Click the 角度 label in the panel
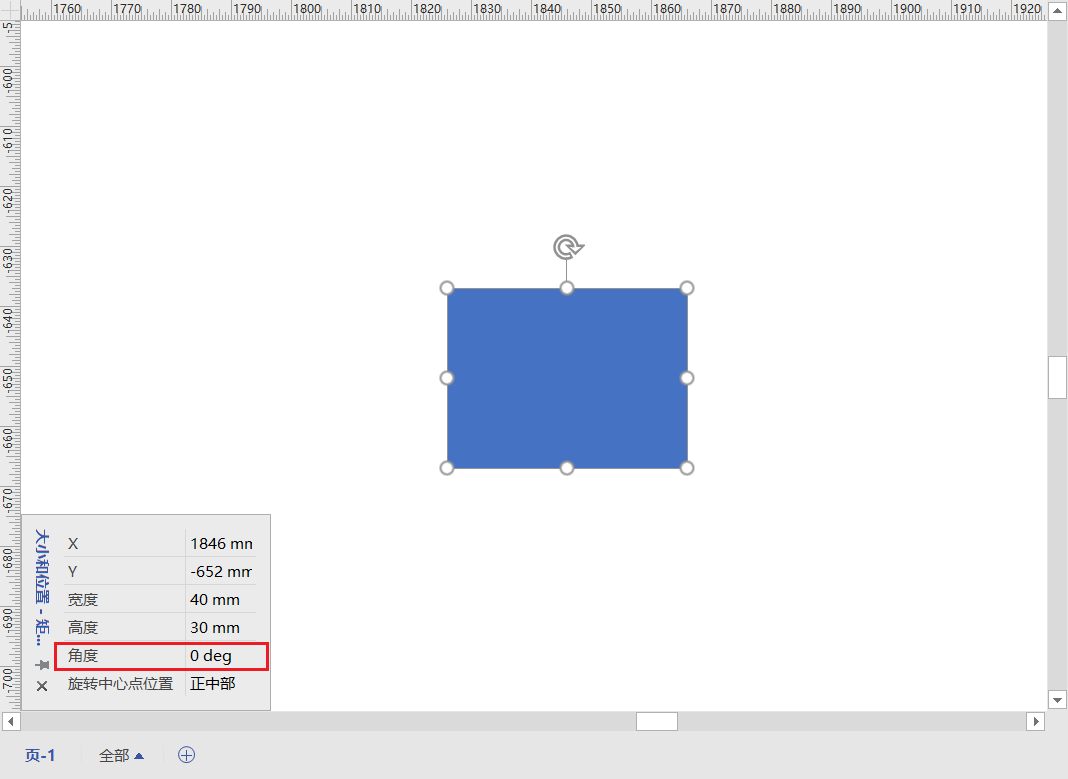 pos(83,656)
